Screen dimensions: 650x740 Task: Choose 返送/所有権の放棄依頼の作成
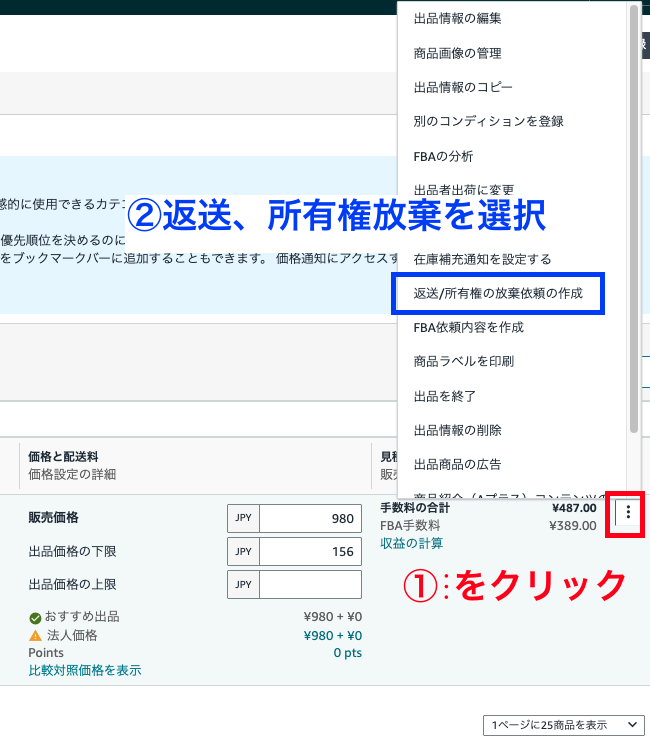498,294
